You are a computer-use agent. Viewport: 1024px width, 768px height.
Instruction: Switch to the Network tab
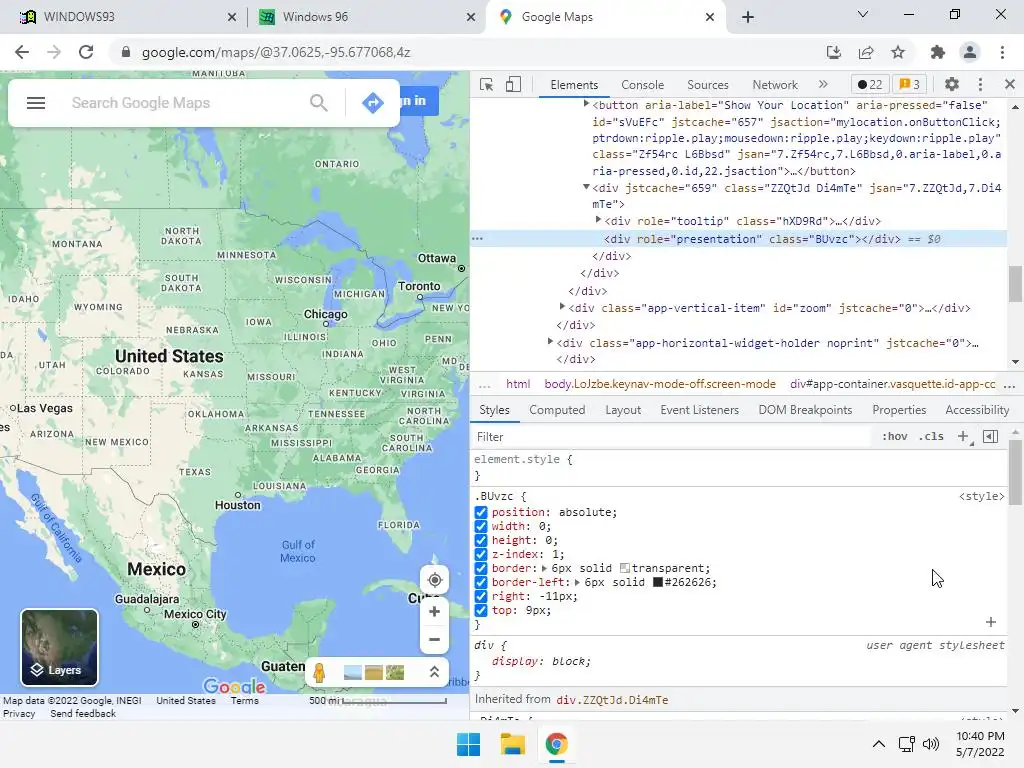[775, 85]
